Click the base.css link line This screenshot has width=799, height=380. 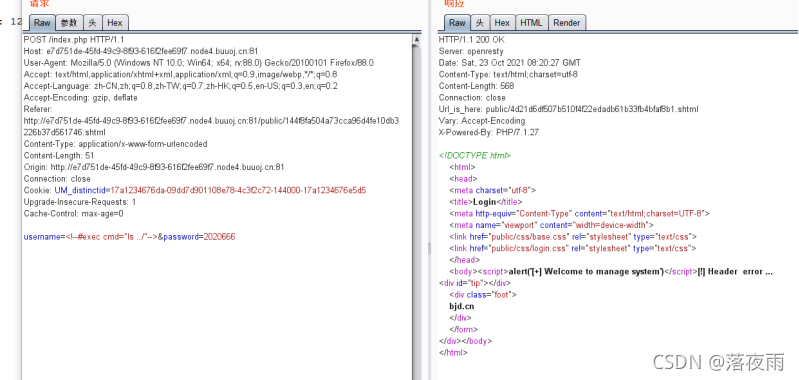click(573, 236)
